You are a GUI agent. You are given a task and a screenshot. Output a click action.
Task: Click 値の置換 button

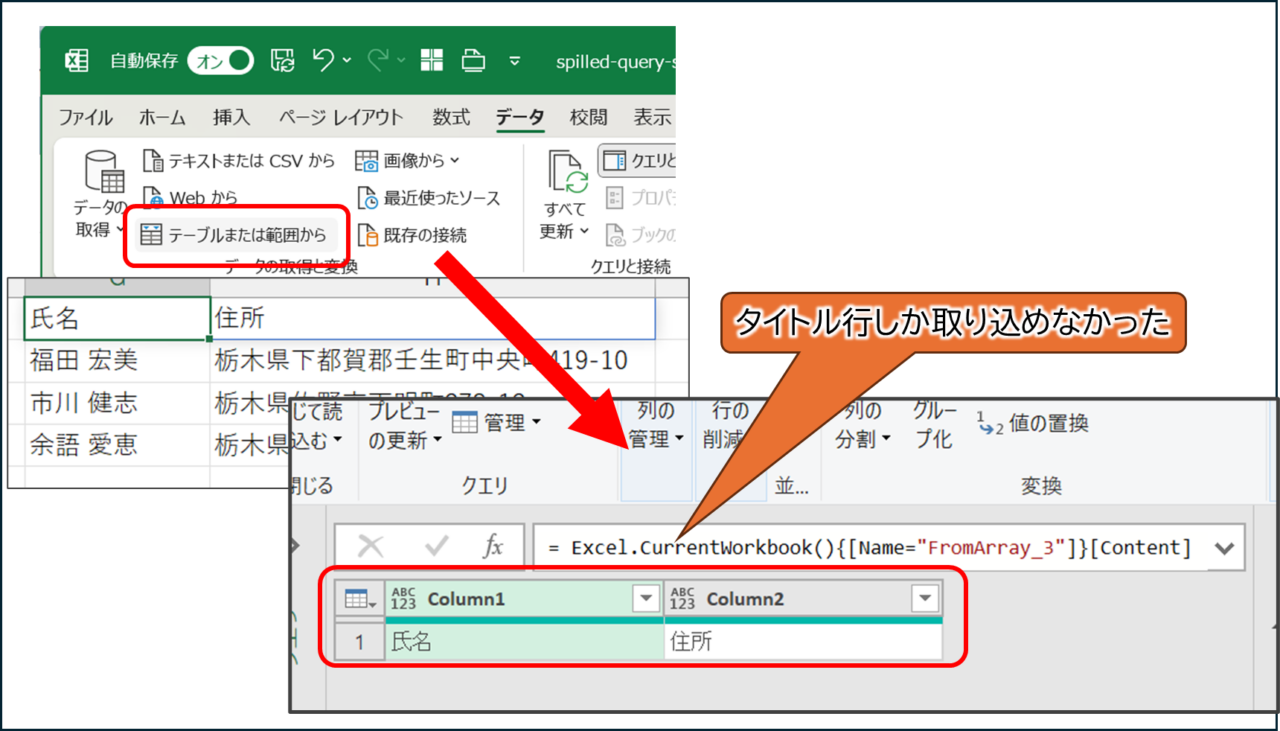coord(1032,423)
